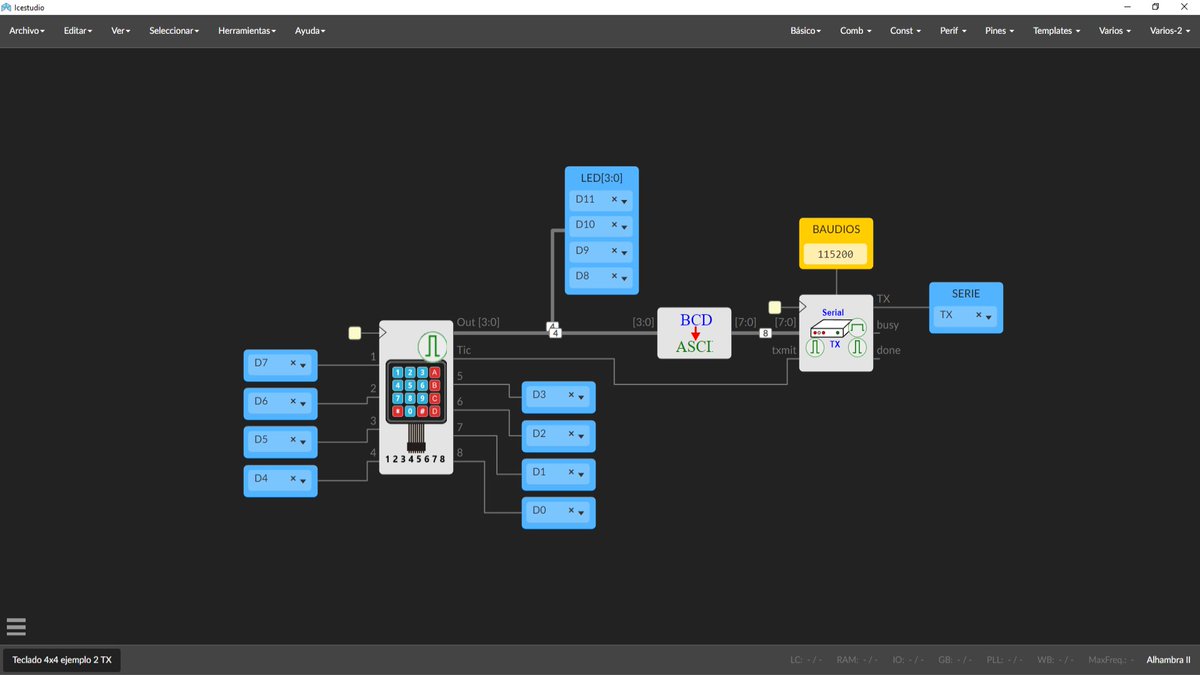Open the Herramientas menu
Screen dimensions: 1200x675
click(247, 31)
